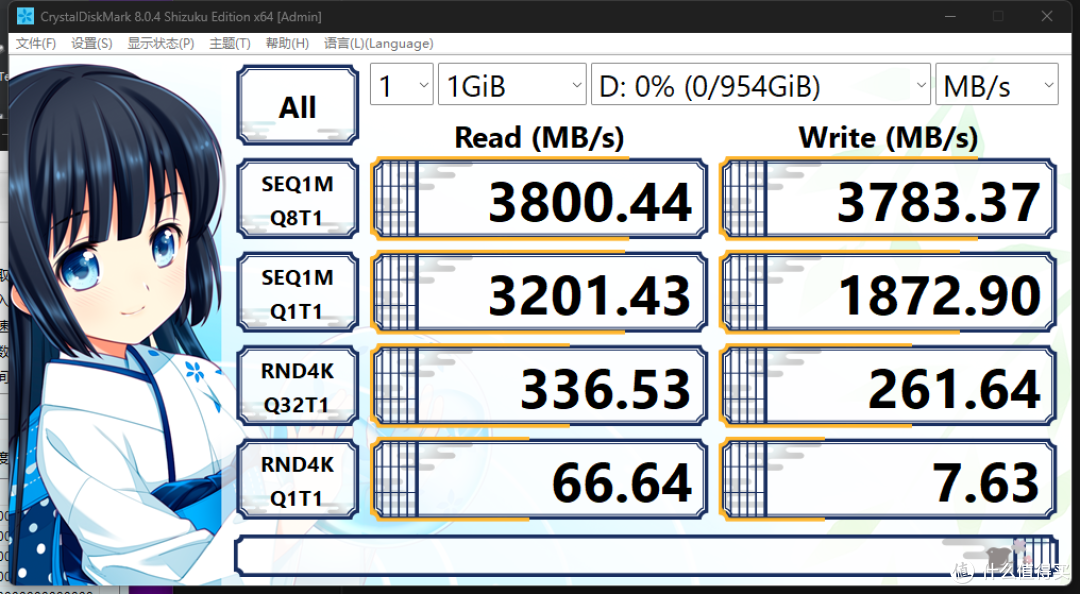Click the RND4K Q32T1 read value 336.53
Image resolution: width=1080 pixels, height=594 pixels.
(x=539, y=386)
